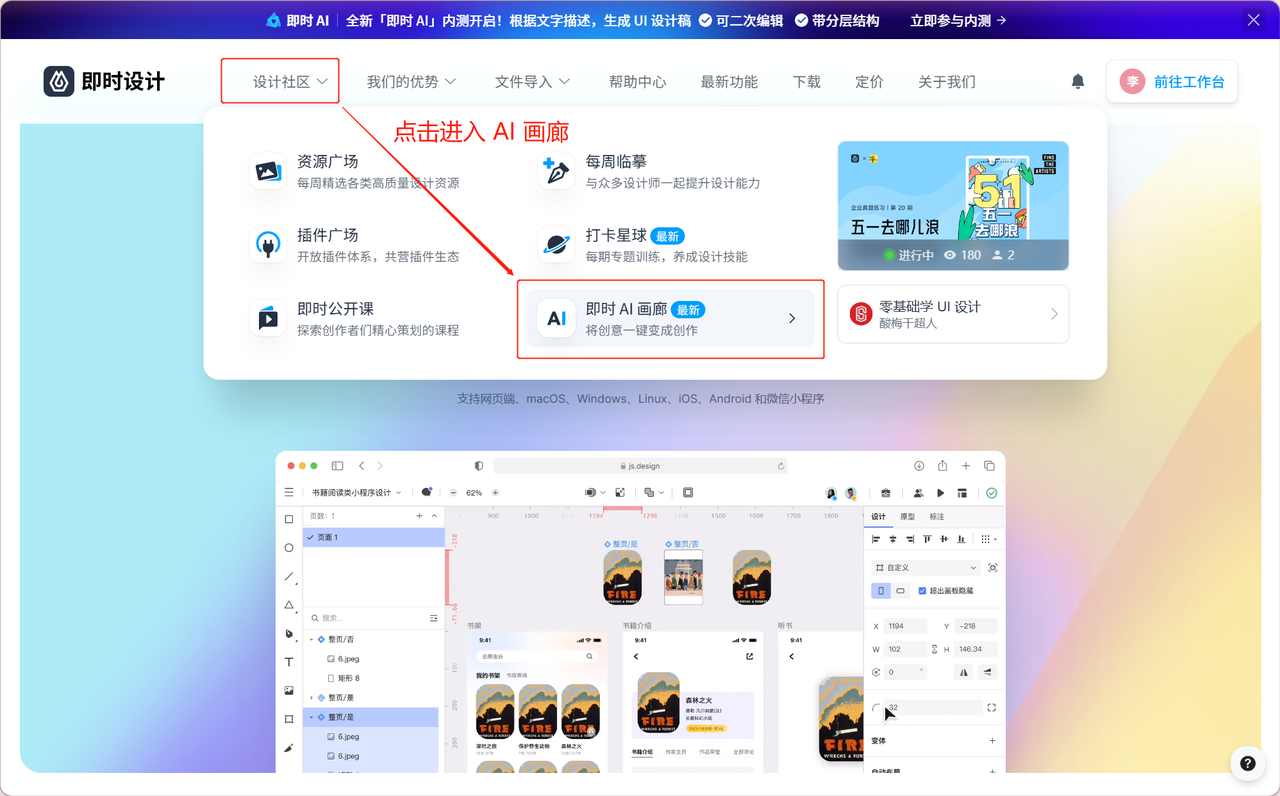This screenshot has height=796, width=1280.
Task: Click the H field showing 146.34
Action: coord(975,649)
